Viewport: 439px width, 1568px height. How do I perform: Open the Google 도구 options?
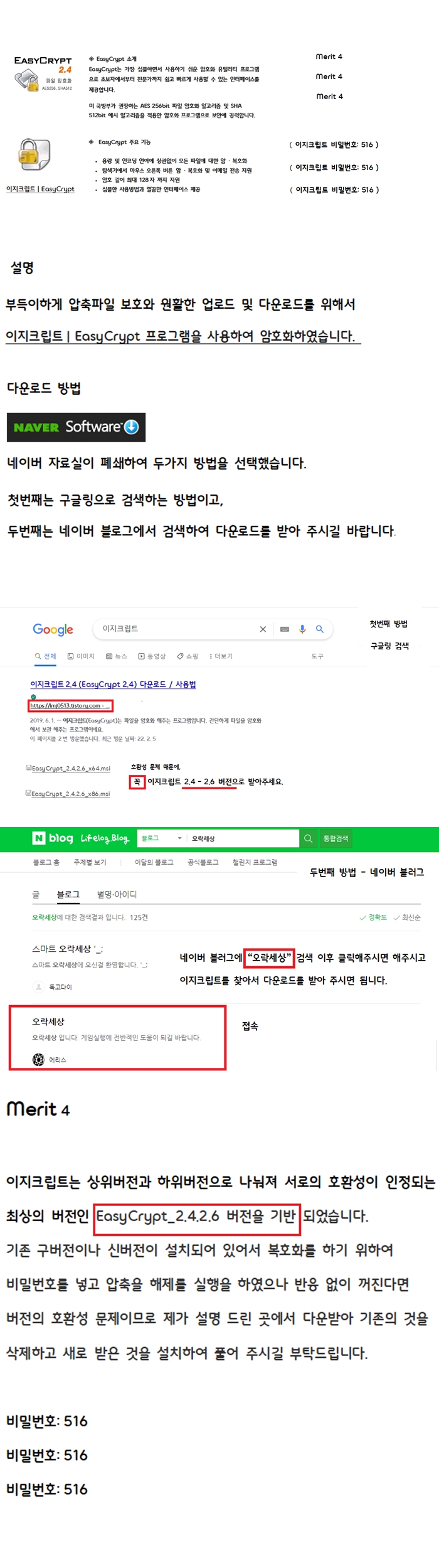pos(317,656)
